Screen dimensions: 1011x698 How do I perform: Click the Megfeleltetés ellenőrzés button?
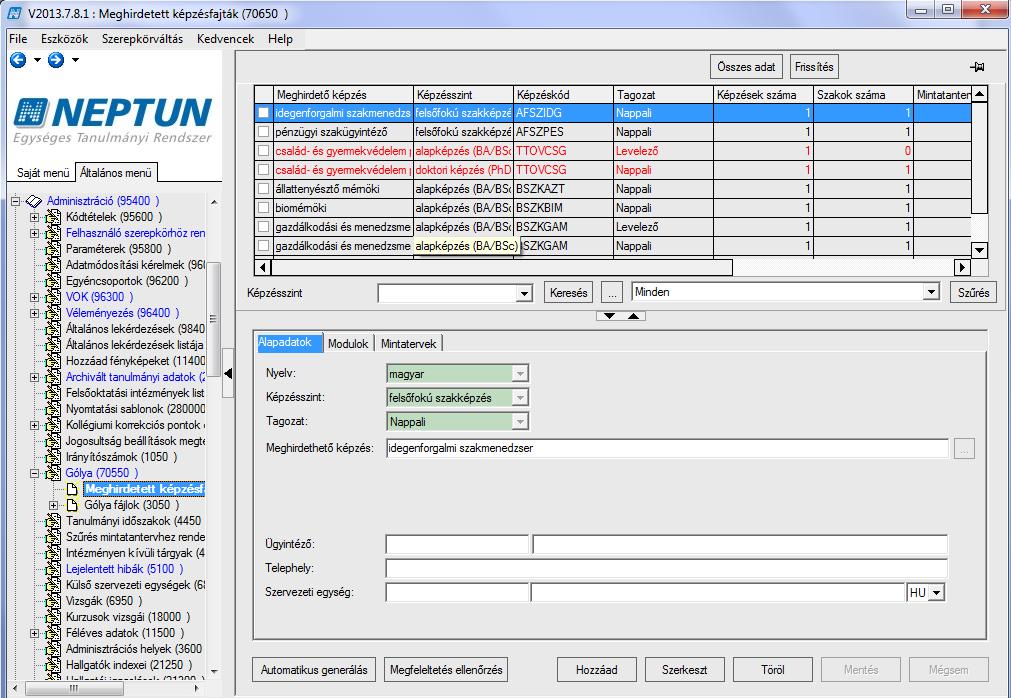[x=446, y=670]
